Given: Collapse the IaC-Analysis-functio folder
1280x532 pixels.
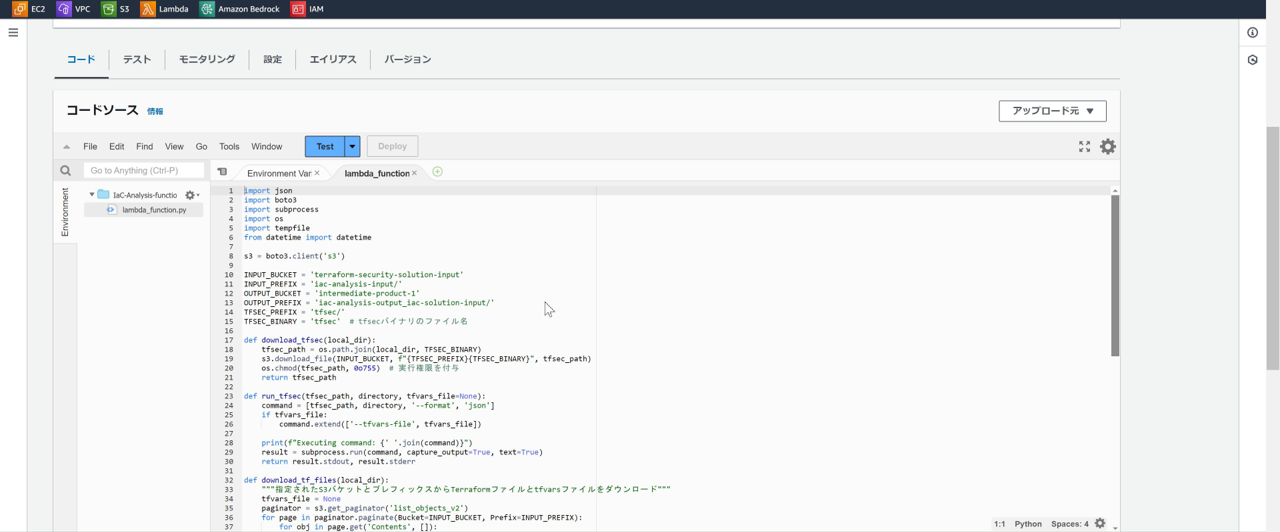Looking at the screenshot, I should (91, 195).
